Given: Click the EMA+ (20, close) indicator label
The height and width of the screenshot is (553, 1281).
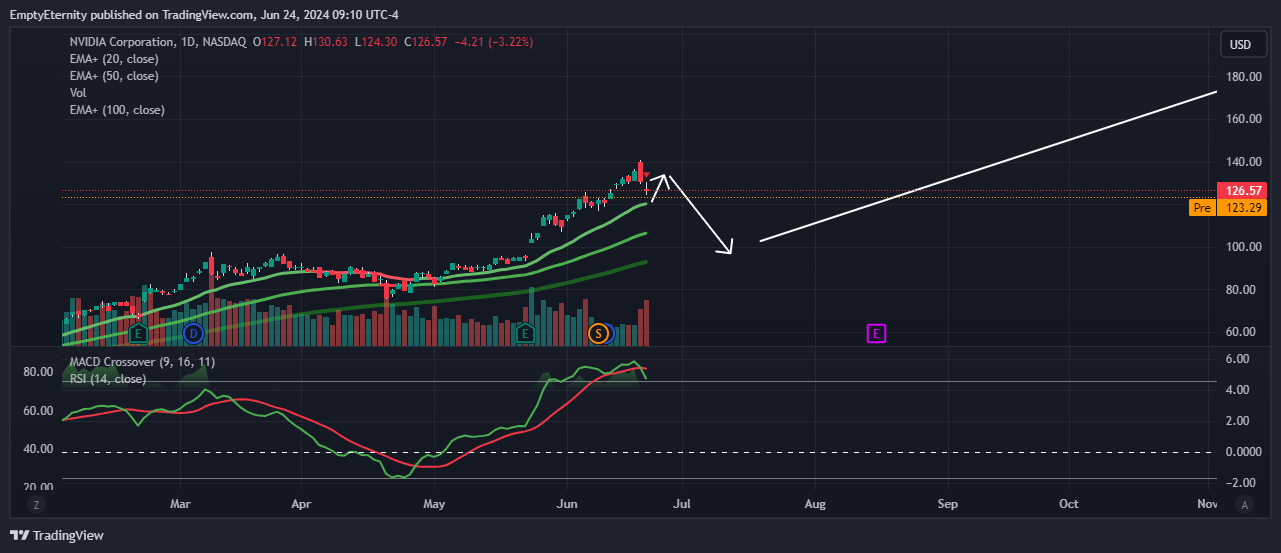Looking at the screenshot, I should (114, 59).
